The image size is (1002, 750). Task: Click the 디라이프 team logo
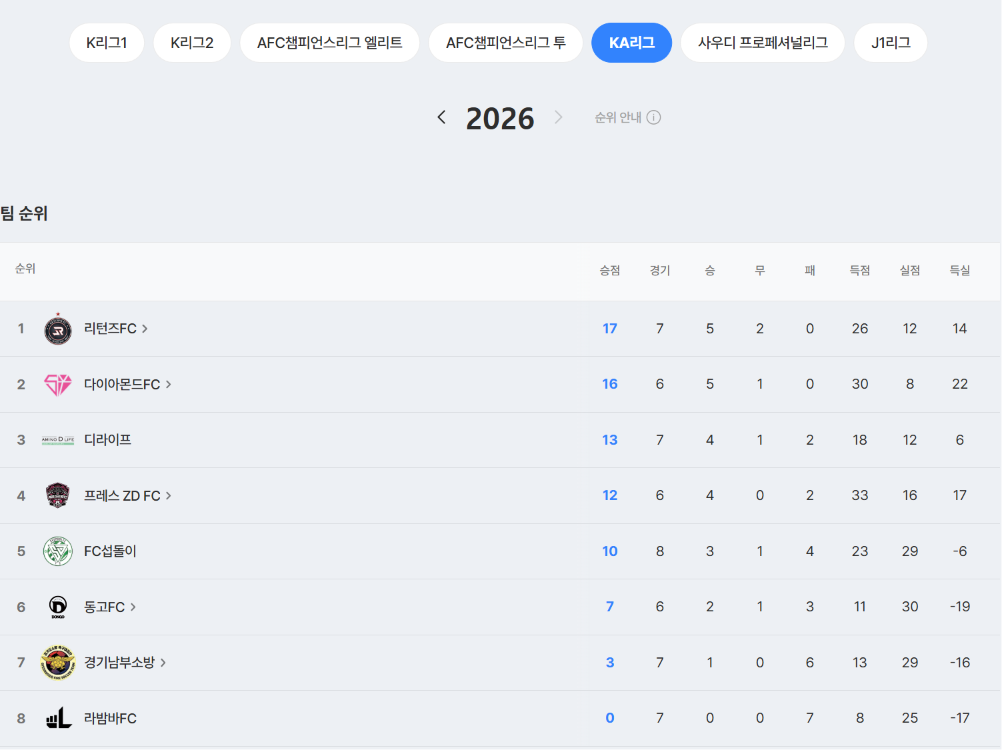tap(58, 440)
